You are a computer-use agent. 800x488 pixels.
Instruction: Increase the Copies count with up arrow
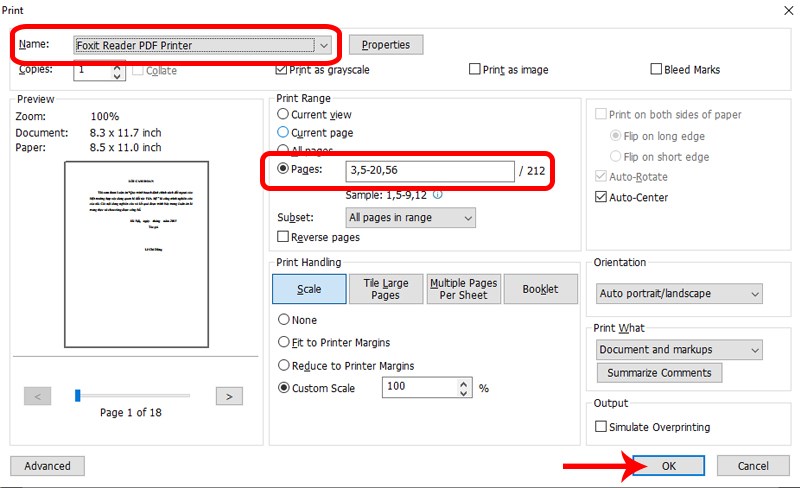[x=117, y=66]
